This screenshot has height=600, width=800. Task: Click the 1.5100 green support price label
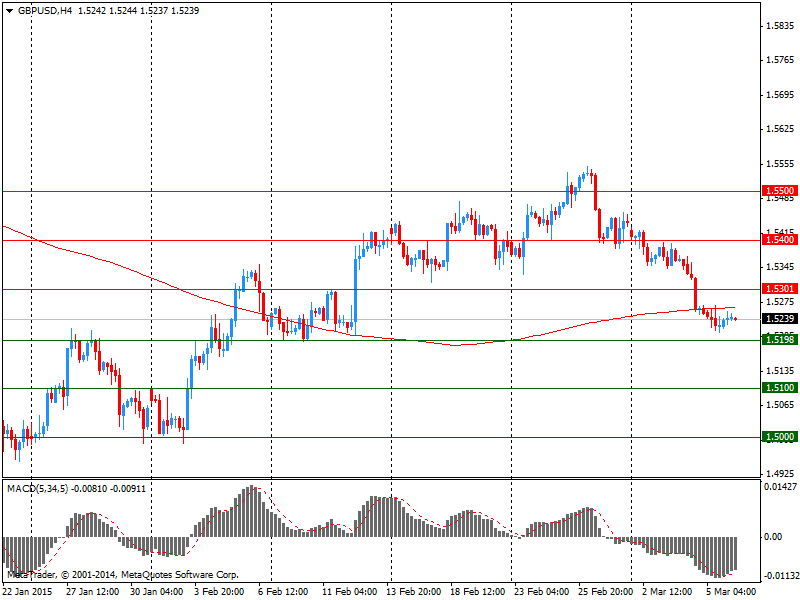(779, 388)
